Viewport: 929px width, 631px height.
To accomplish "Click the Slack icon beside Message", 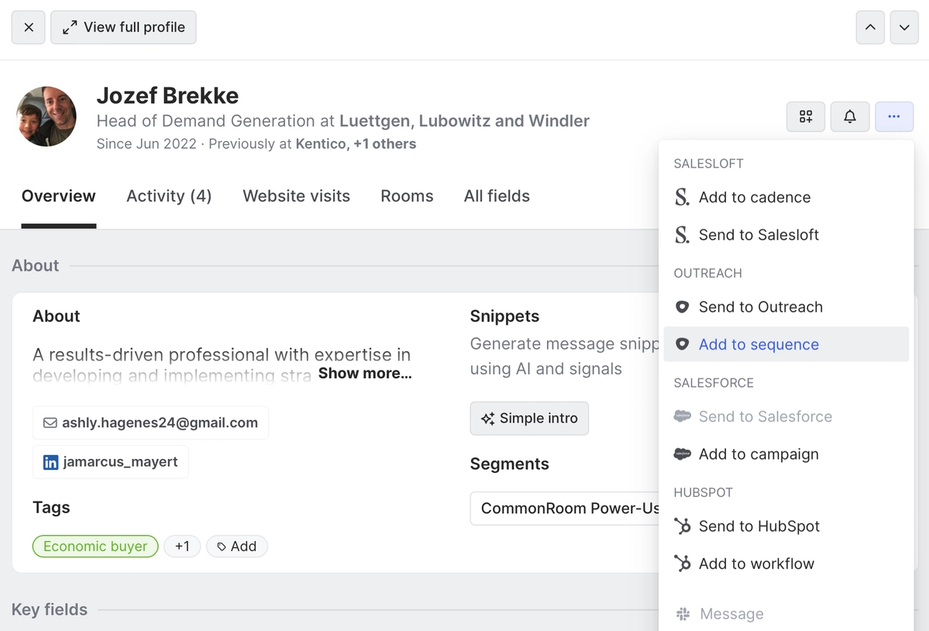I will point(683,614).
